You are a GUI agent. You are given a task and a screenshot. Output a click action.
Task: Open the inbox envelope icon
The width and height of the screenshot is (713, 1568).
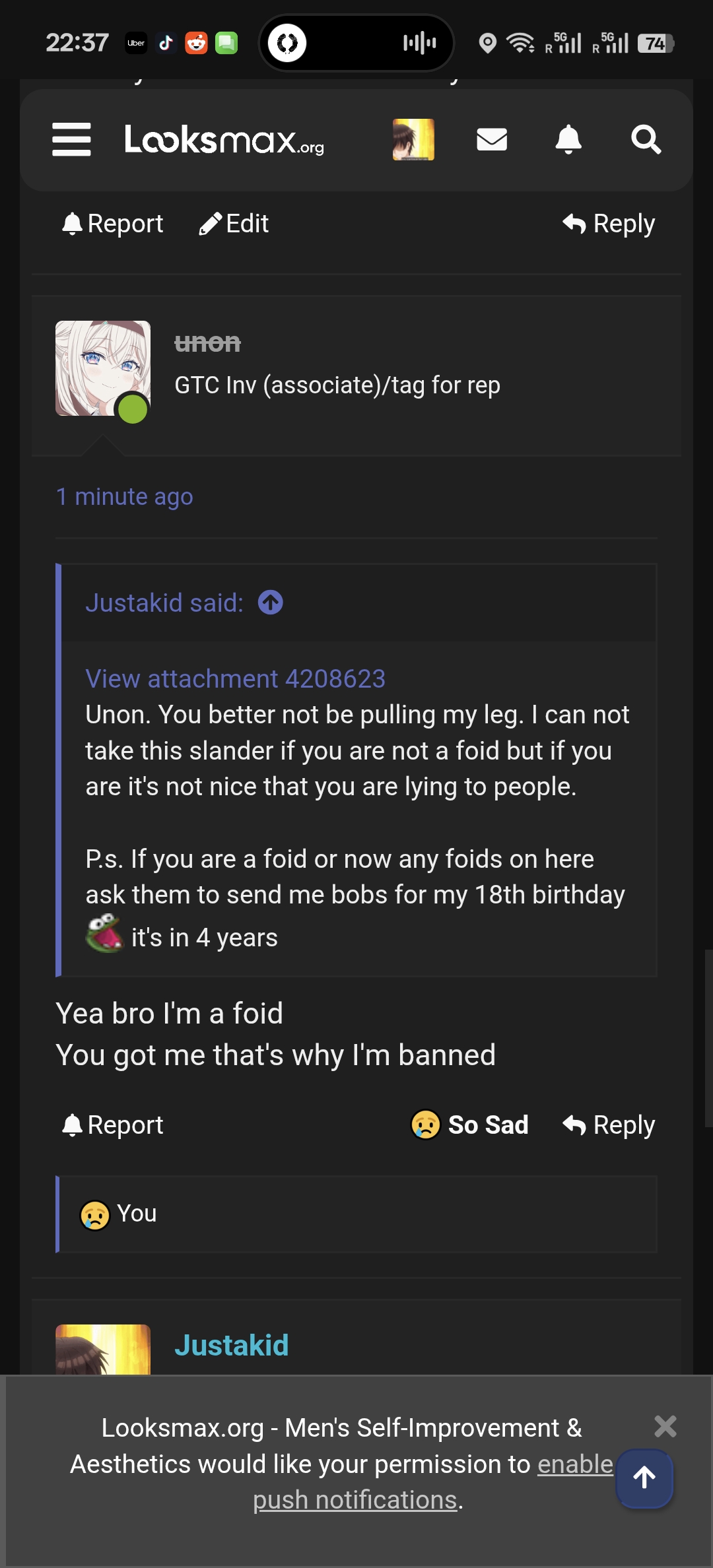[x=492, y=139]
